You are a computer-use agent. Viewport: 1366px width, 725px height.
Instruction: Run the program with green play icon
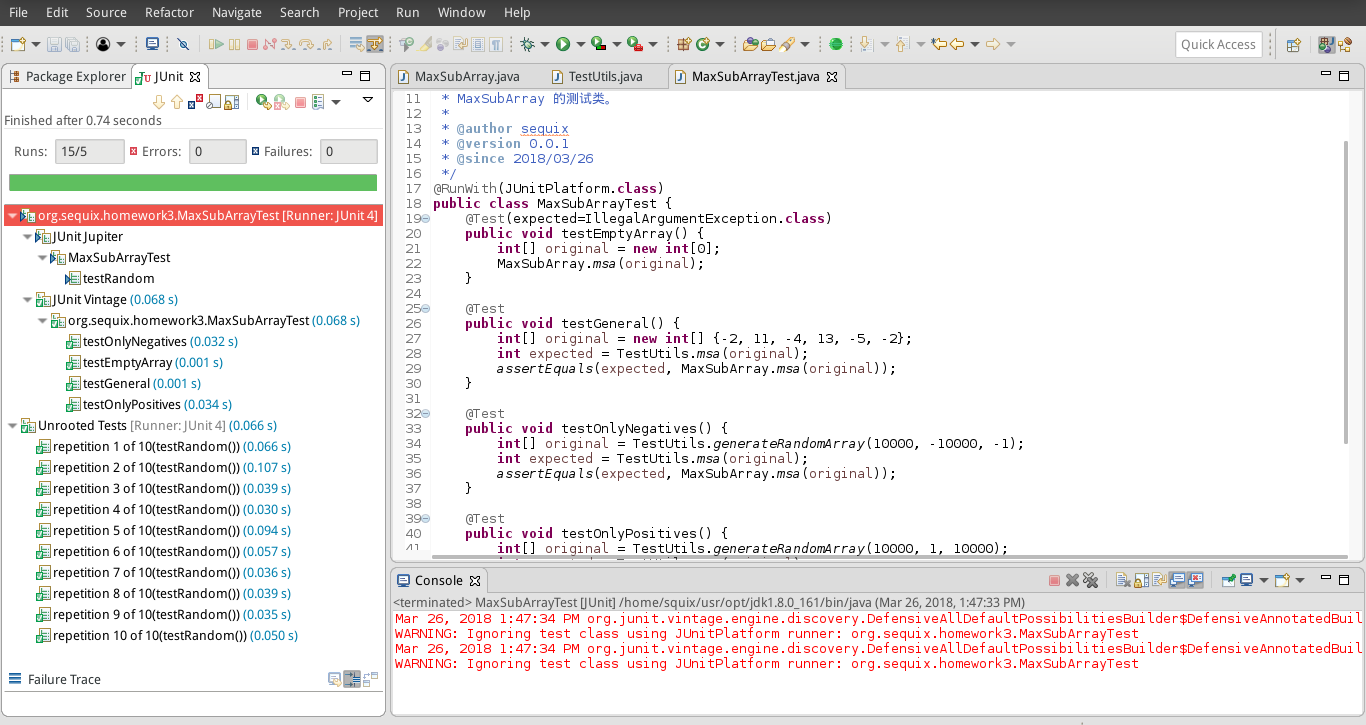tap(563, 44)
